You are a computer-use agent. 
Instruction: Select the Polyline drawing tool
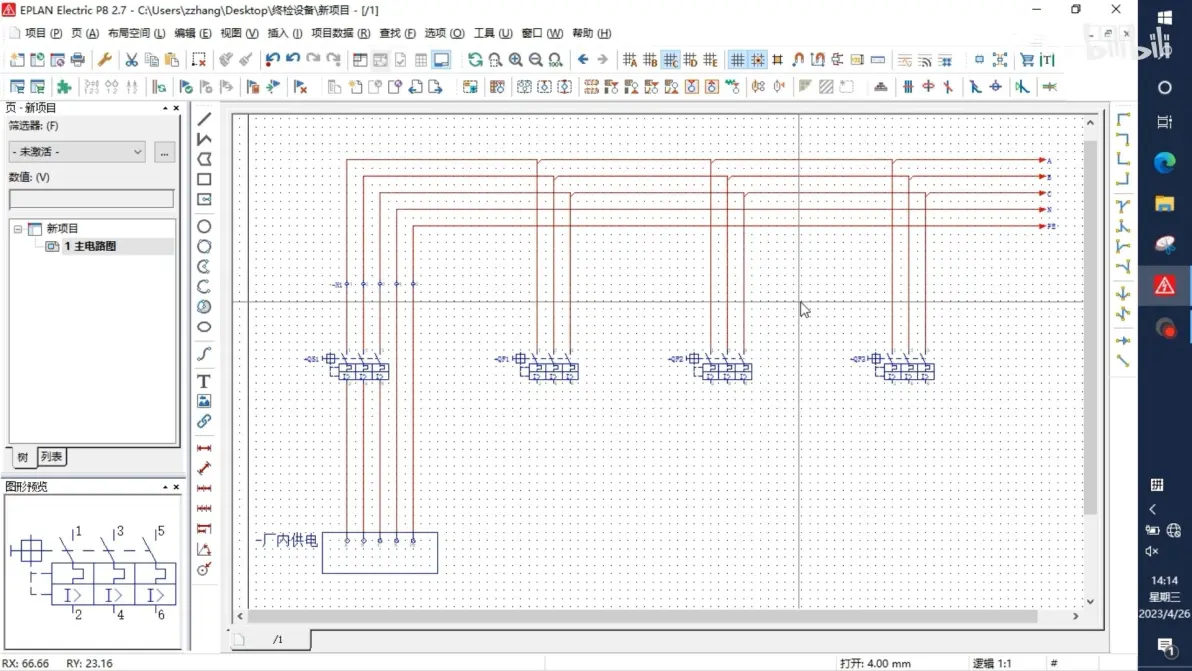pyautogui.click(x=204, y=139)
